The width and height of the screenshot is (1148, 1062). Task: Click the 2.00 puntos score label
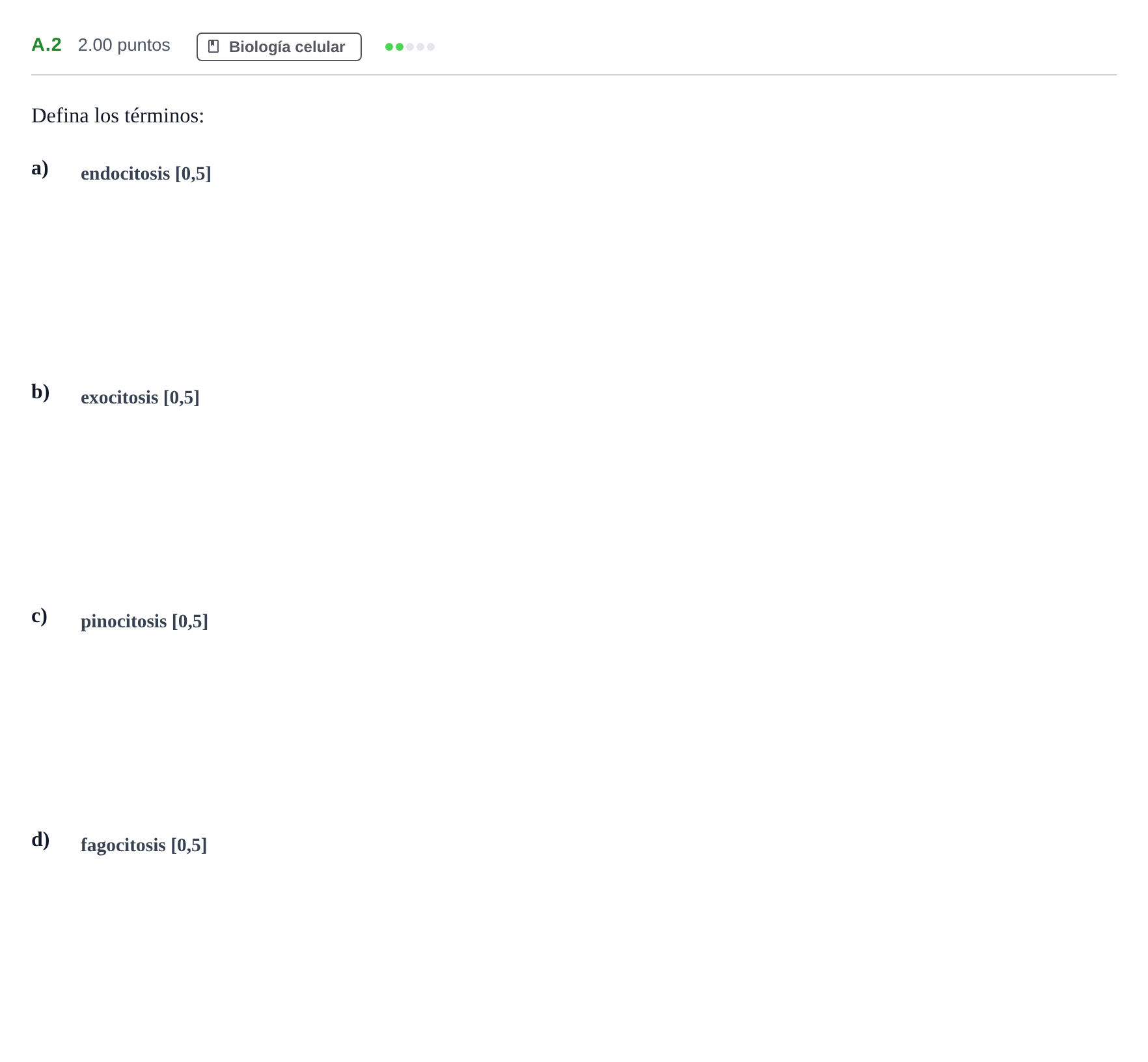click(124, 45)
